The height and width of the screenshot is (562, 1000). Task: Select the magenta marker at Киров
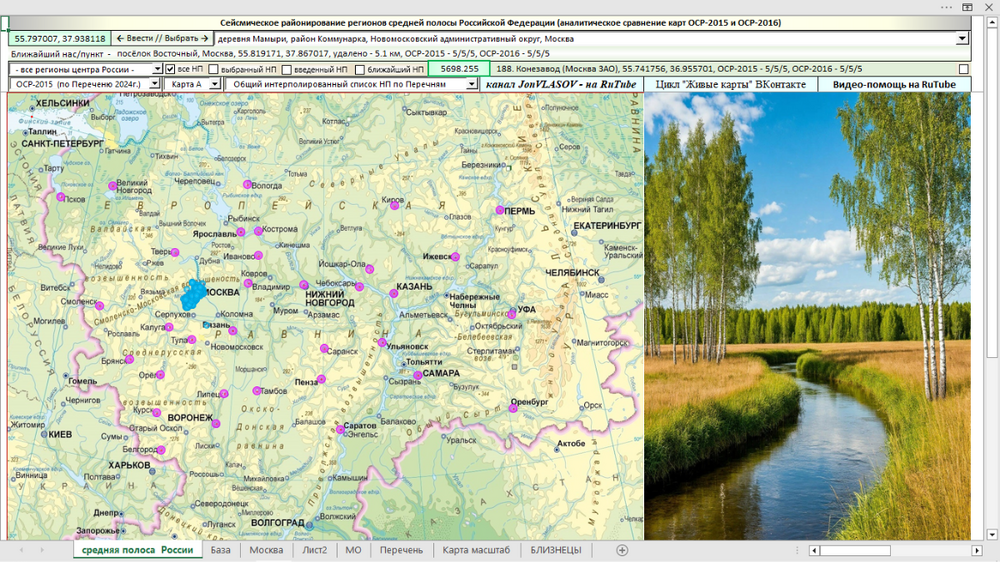(395, 205)
